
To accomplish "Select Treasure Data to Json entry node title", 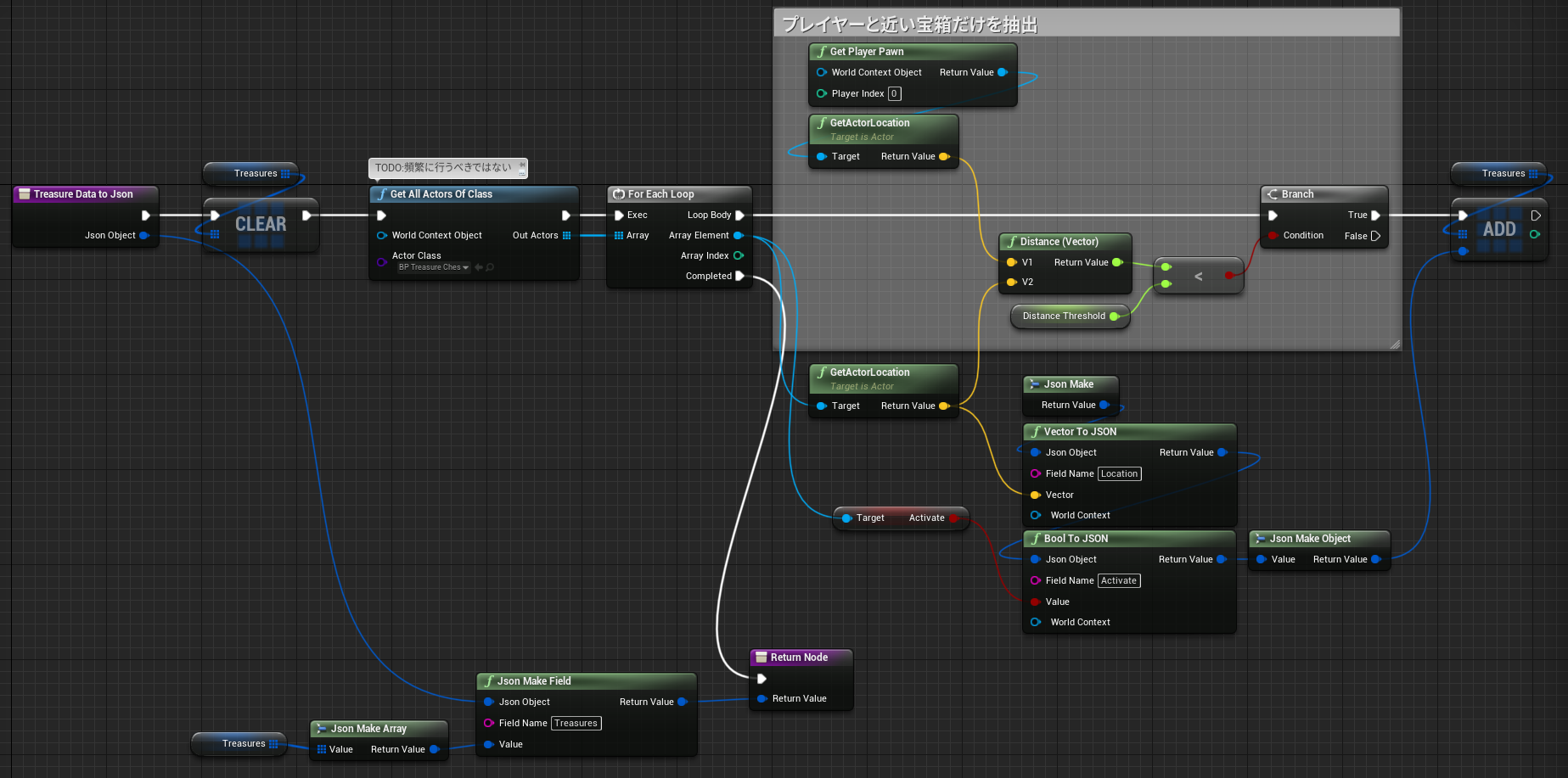I will [x=83, y=194].
